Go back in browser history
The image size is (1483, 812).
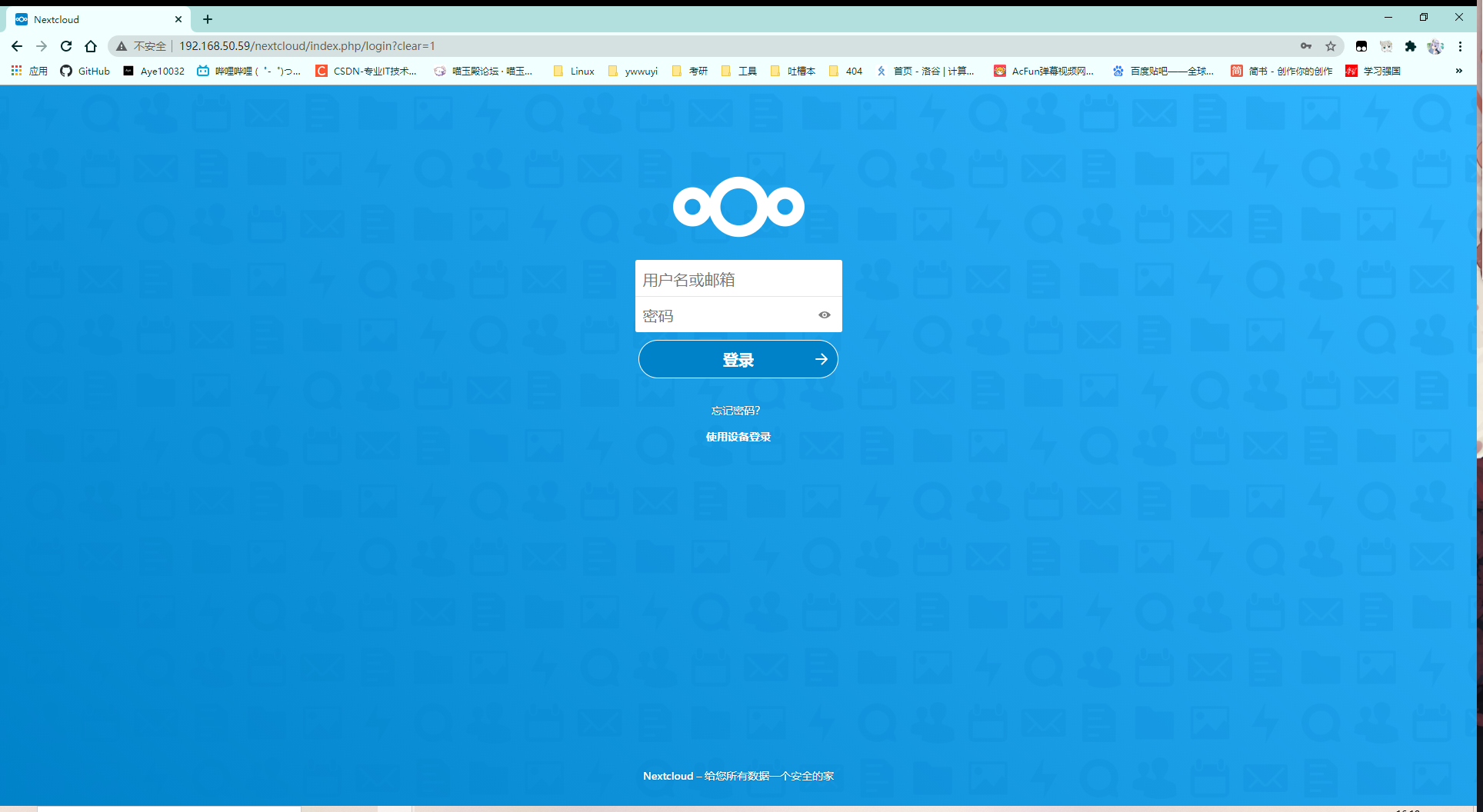(x=17, y=46)
